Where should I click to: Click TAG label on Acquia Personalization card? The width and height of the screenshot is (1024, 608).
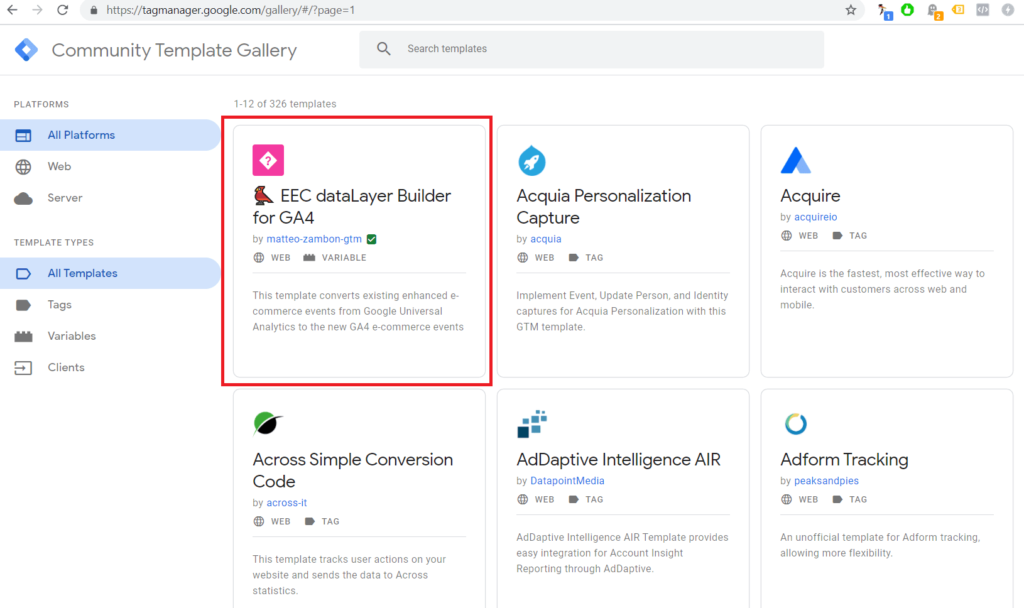point(594,258)
